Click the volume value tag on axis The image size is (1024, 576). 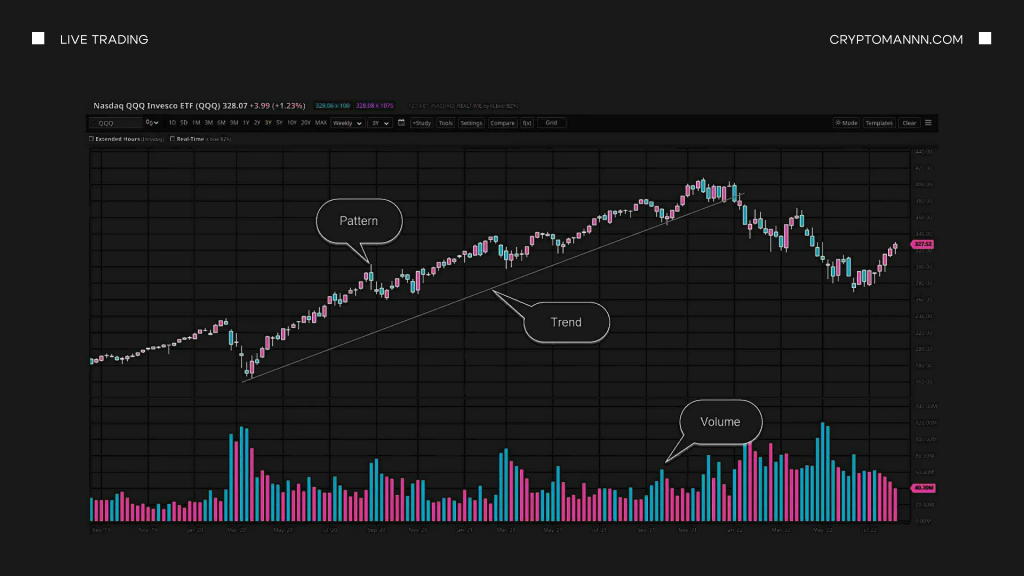[922, 488]
